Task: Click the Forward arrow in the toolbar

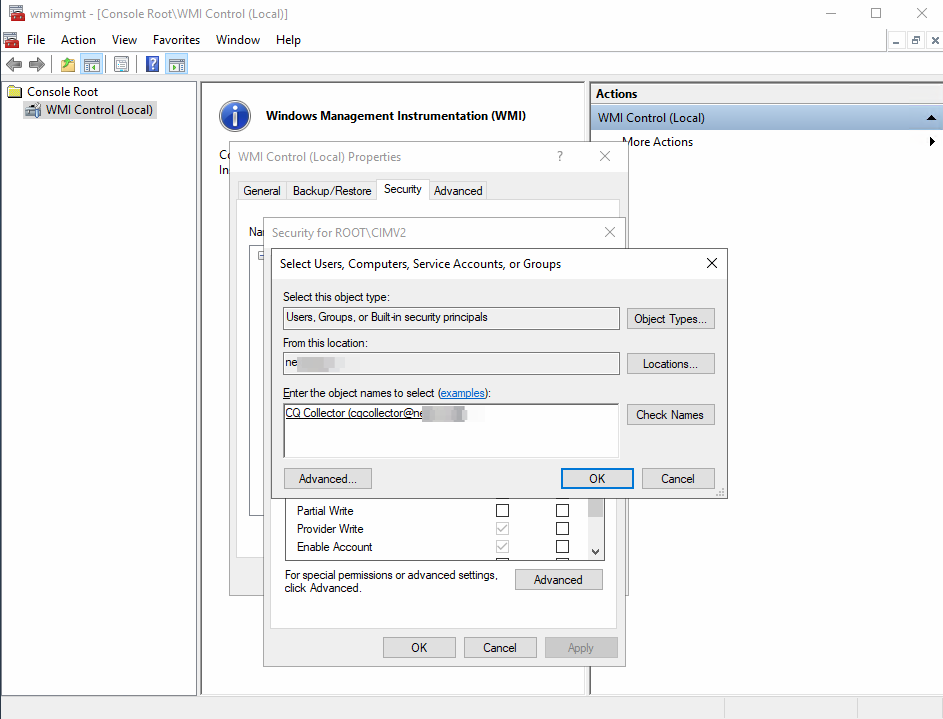Action: 37,64
